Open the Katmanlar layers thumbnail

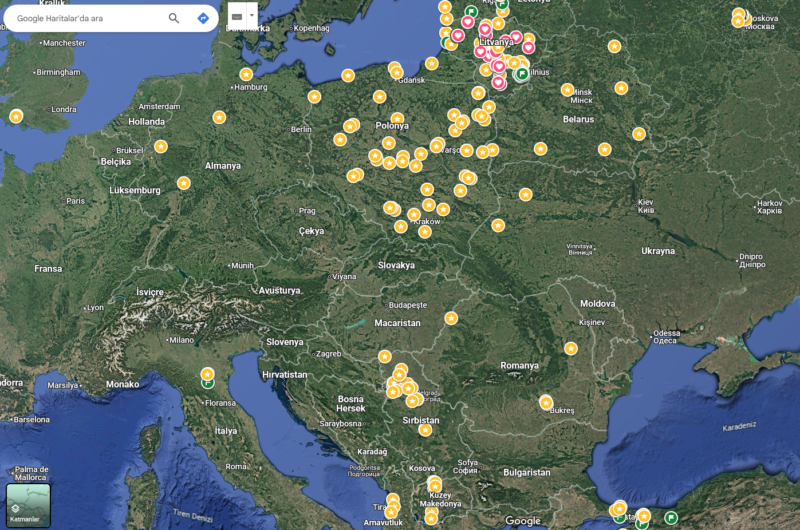click(x=28, y=505)
